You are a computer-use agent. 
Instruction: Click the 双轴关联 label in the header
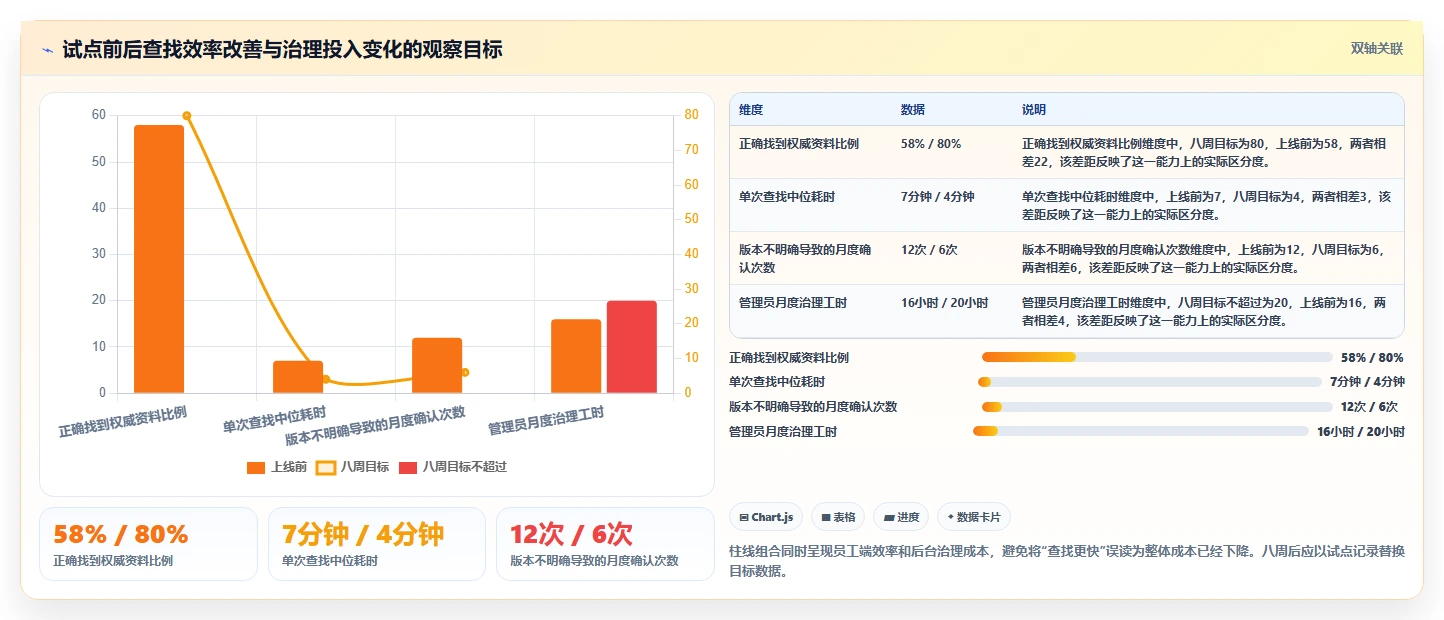1377,49
